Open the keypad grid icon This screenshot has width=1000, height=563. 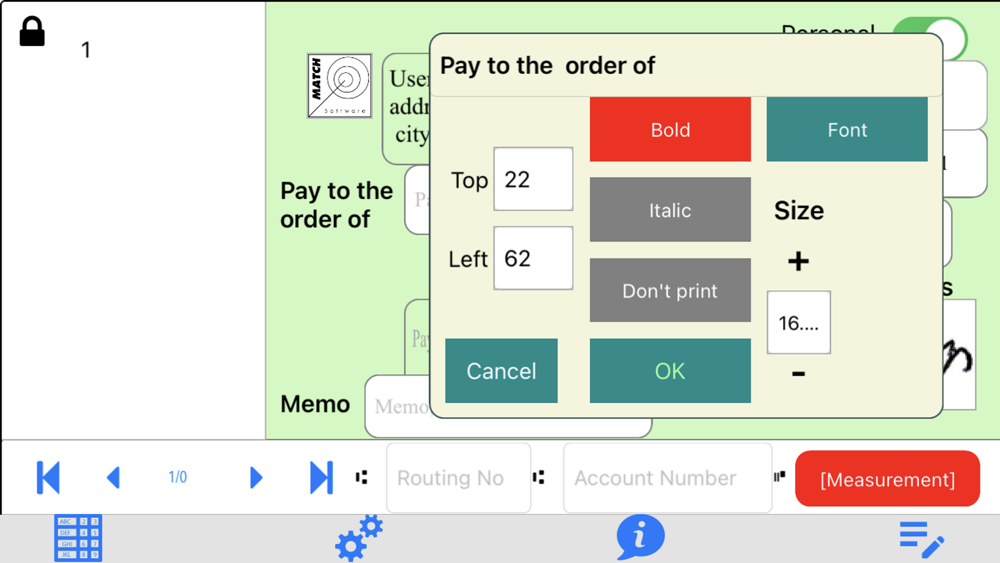click(x=78, y=538)
